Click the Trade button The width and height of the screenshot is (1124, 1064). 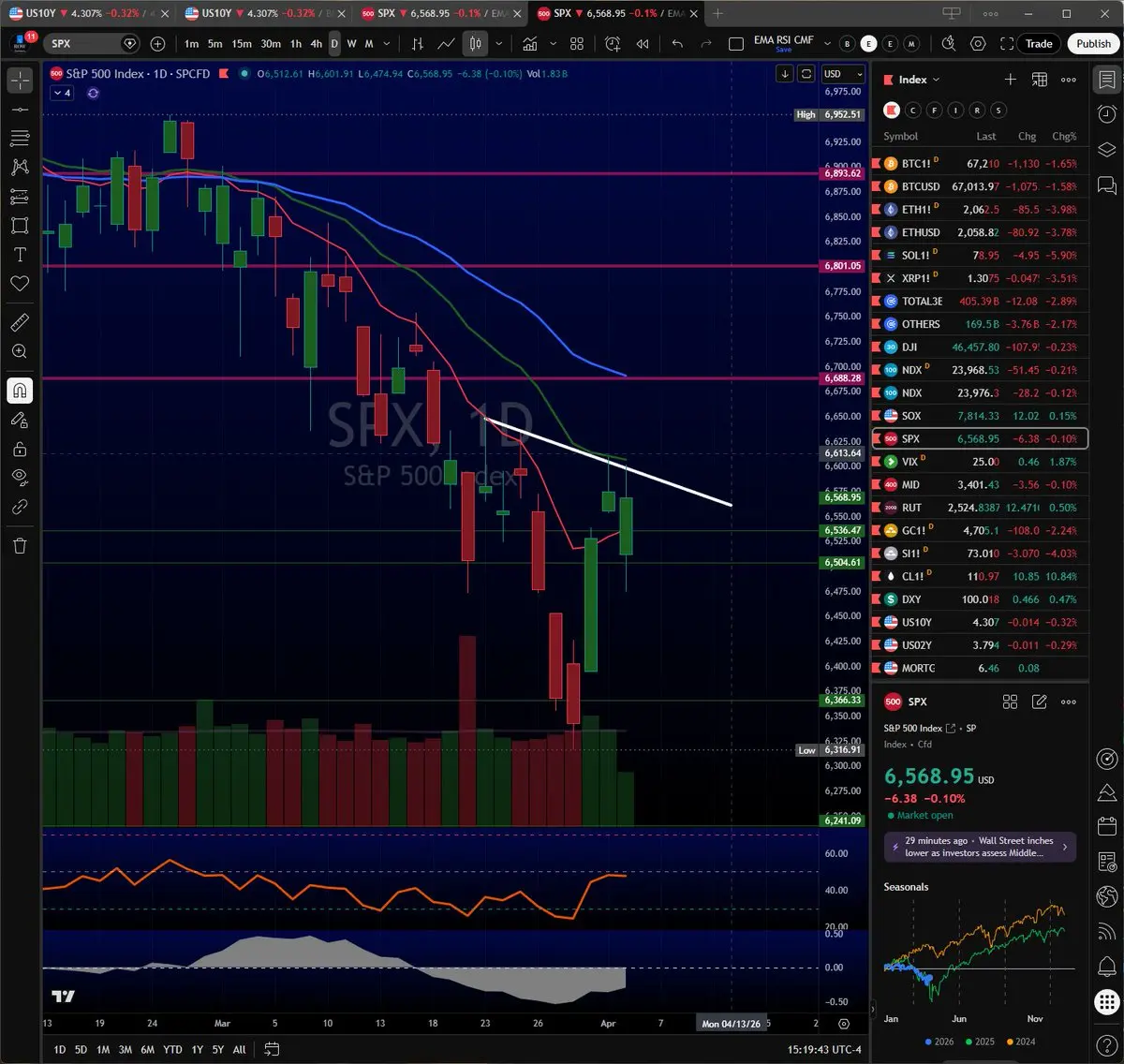1039,44
